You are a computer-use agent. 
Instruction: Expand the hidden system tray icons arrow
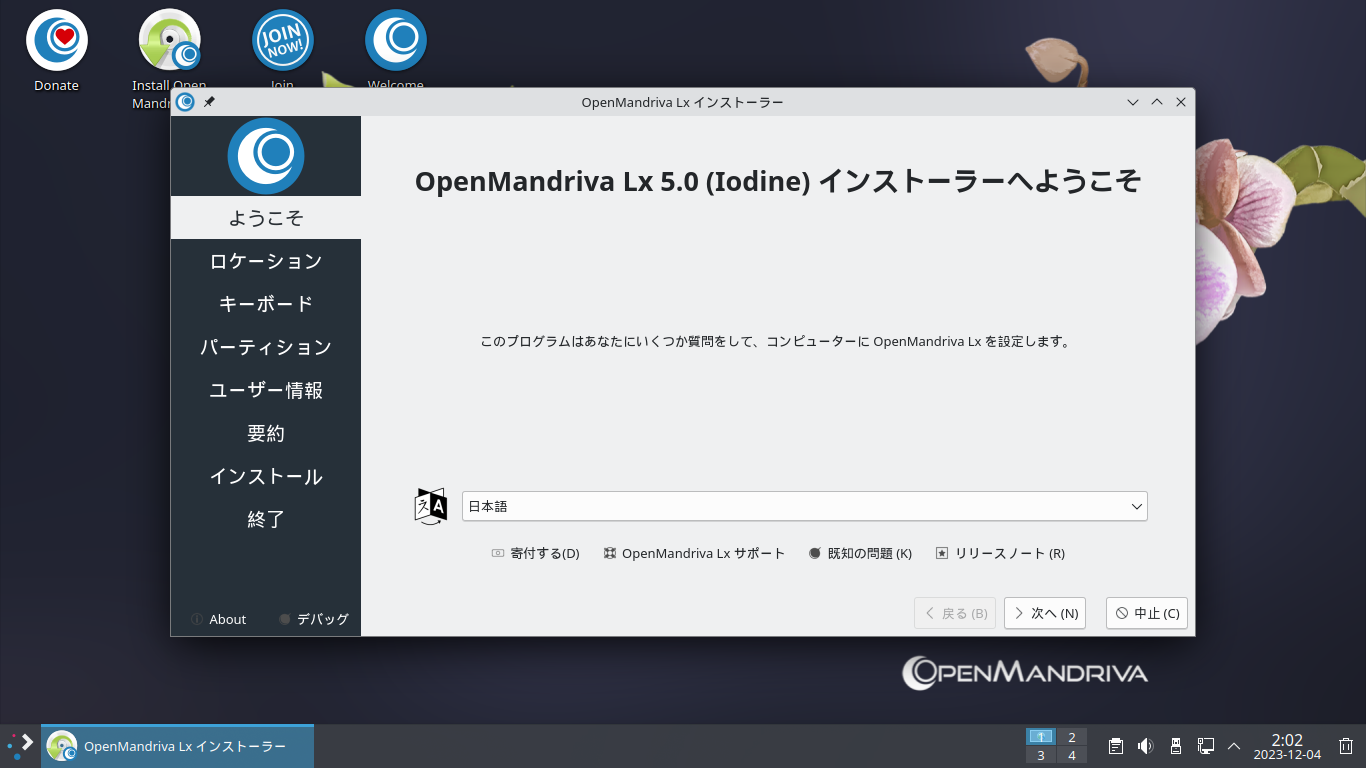[1234, 746]
